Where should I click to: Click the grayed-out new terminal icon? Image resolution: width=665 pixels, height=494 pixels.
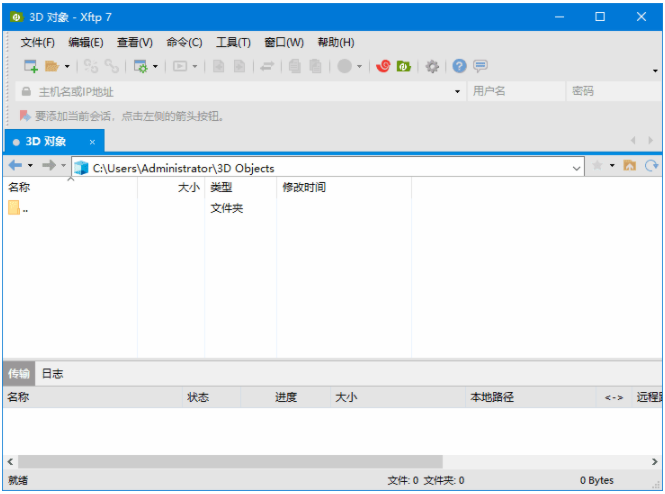[180, 66]
